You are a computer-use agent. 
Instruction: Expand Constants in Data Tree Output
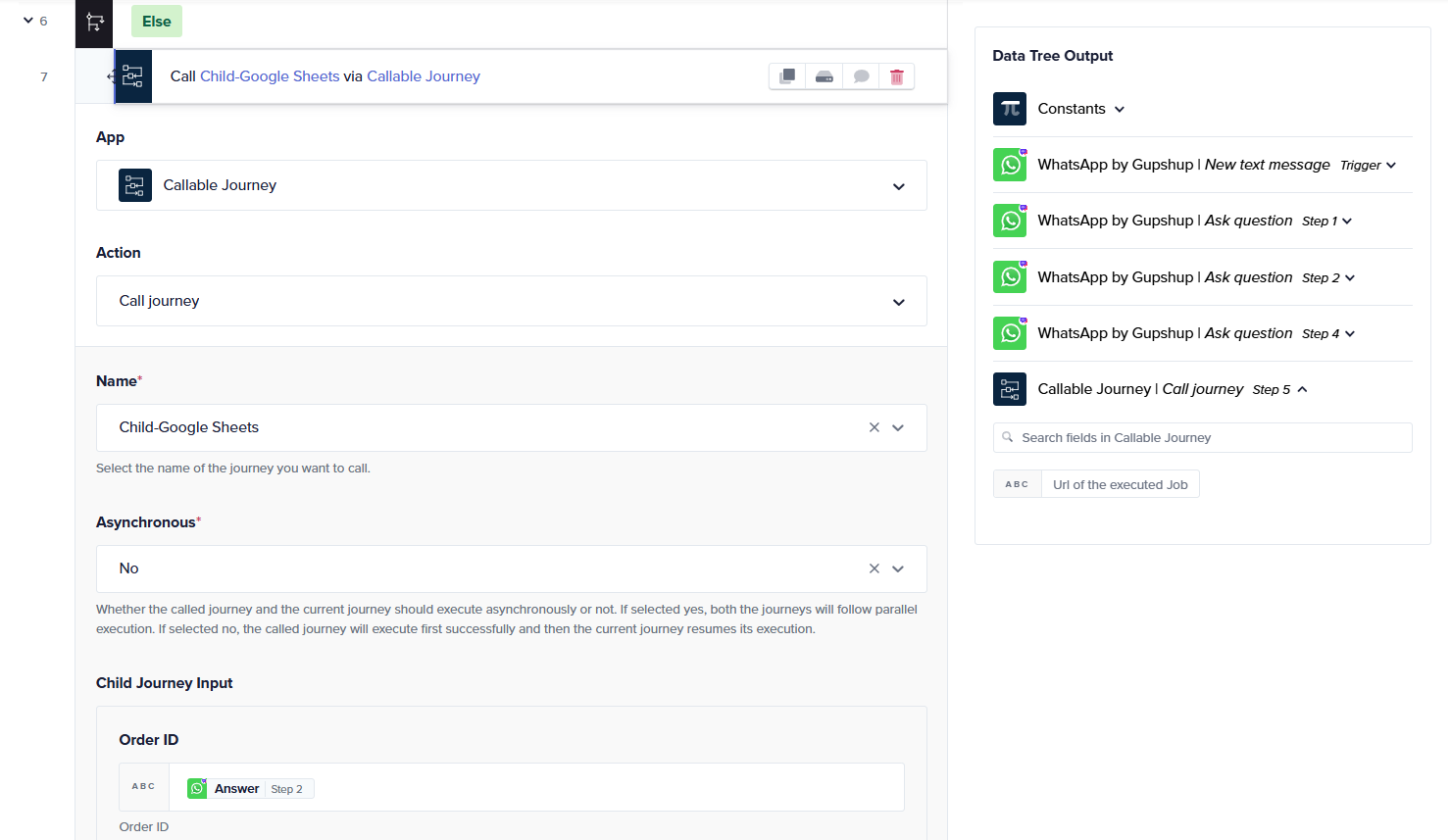(x=1120, y=109)
